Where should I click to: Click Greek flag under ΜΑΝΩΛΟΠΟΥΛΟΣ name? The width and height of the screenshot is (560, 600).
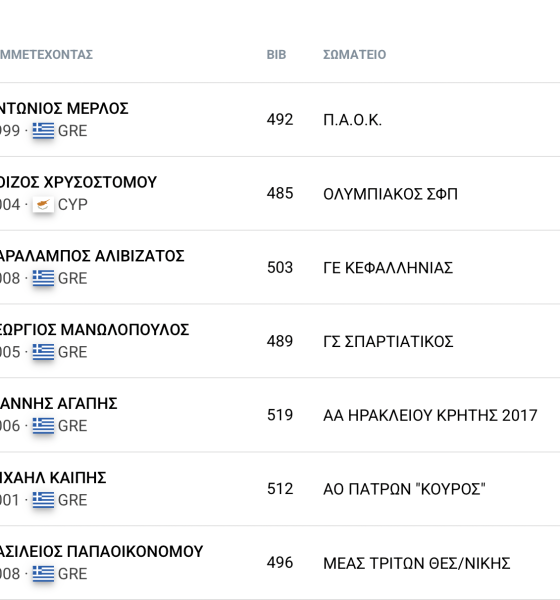pyautogui.click(x=43, y=352)
